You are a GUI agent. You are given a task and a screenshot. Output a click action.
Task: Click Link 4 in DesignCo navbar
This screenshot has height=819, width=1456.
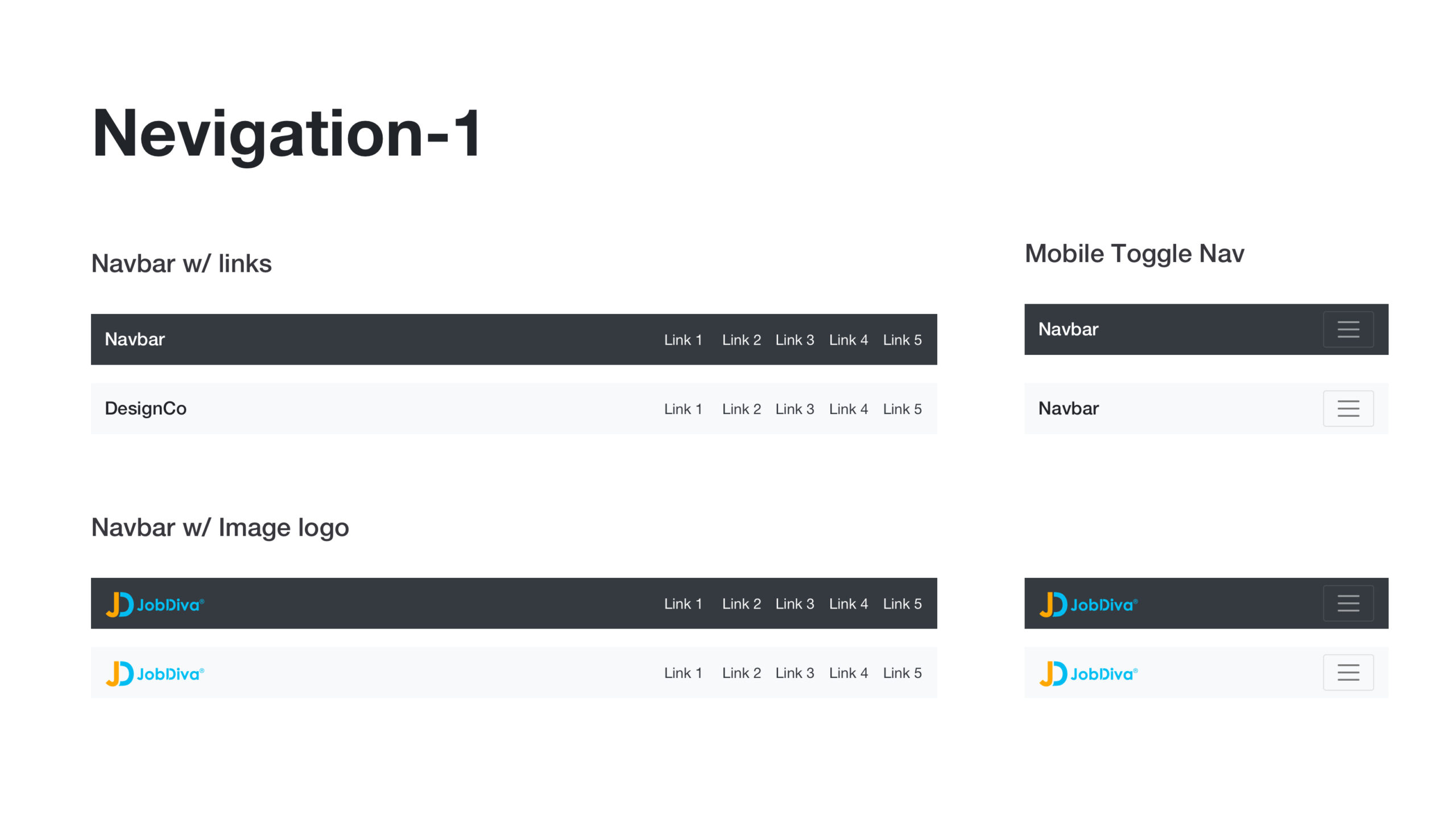848,409
